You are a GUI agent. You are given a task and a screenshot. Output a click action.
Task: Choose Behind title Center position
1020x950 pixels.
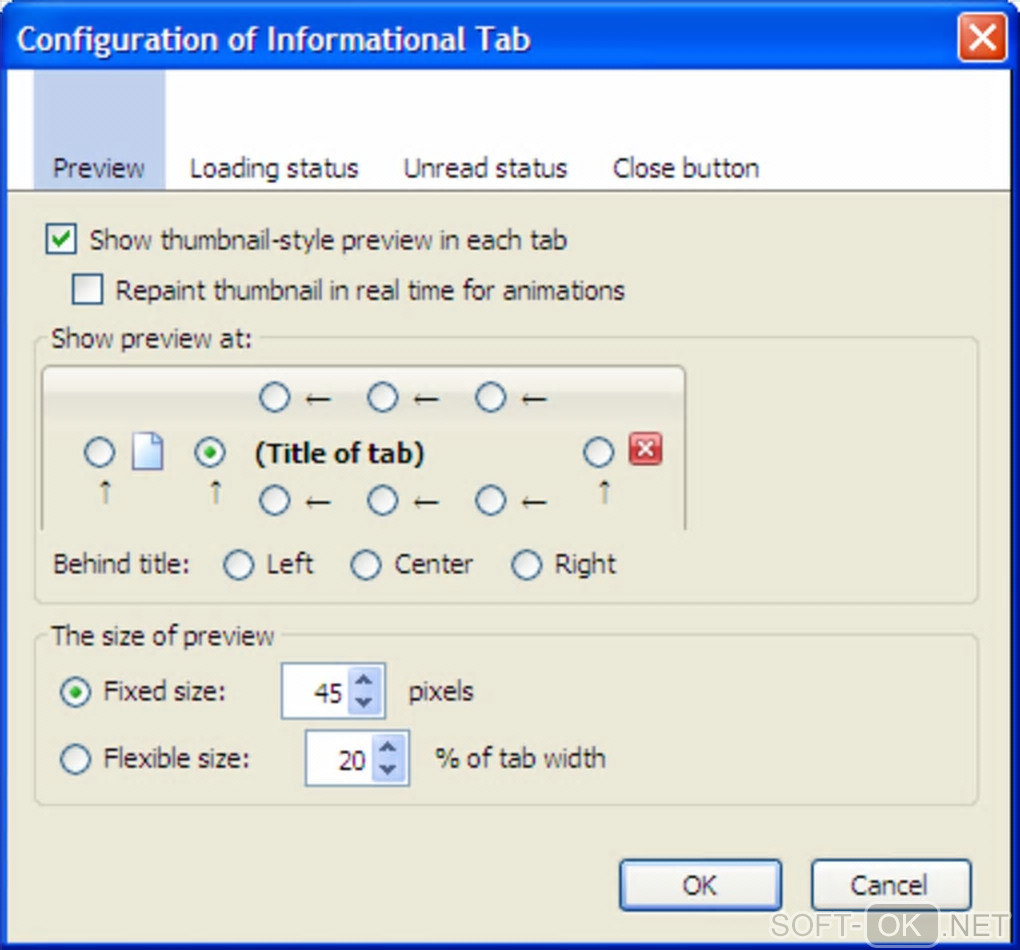tap(366, 565)
